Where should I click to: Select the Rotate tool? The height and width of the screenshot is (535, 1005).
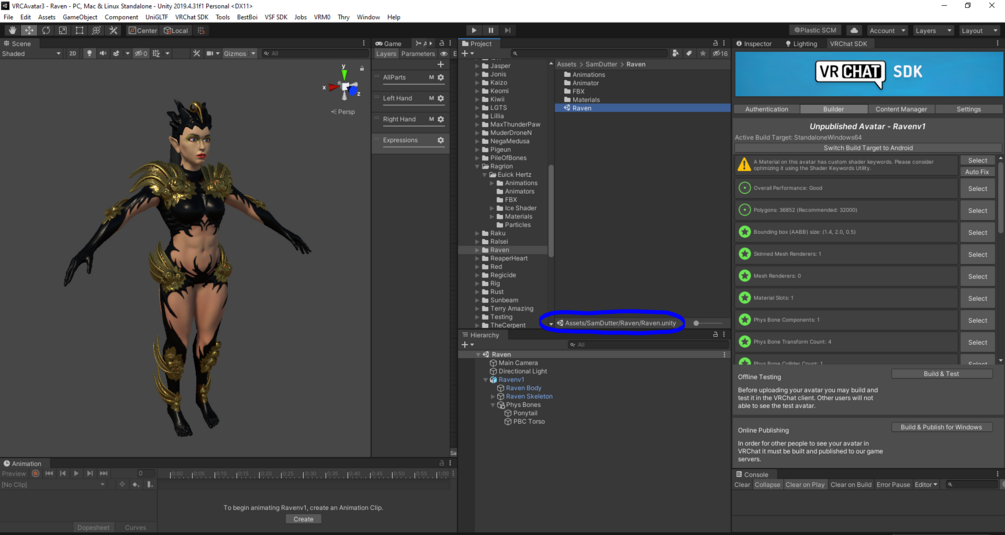46,30
